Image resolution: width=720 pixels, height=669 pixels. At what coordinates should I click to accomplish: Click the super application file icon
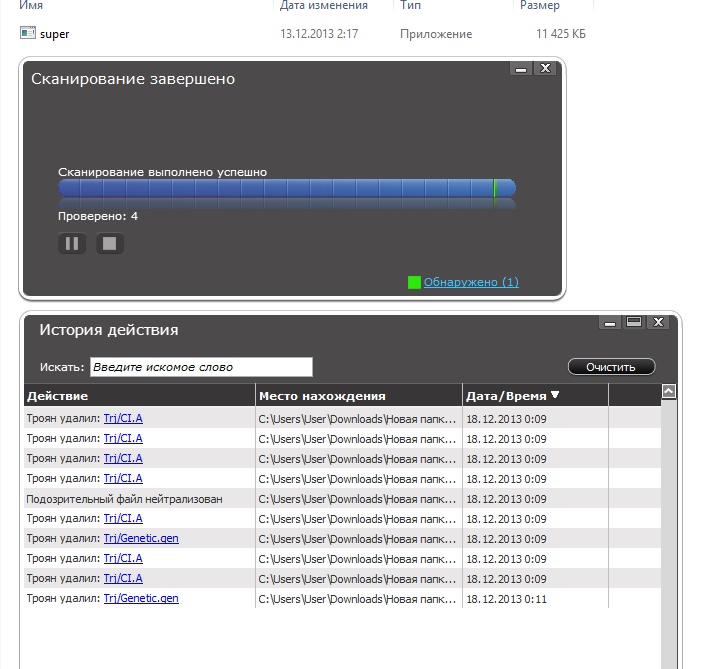28,33
